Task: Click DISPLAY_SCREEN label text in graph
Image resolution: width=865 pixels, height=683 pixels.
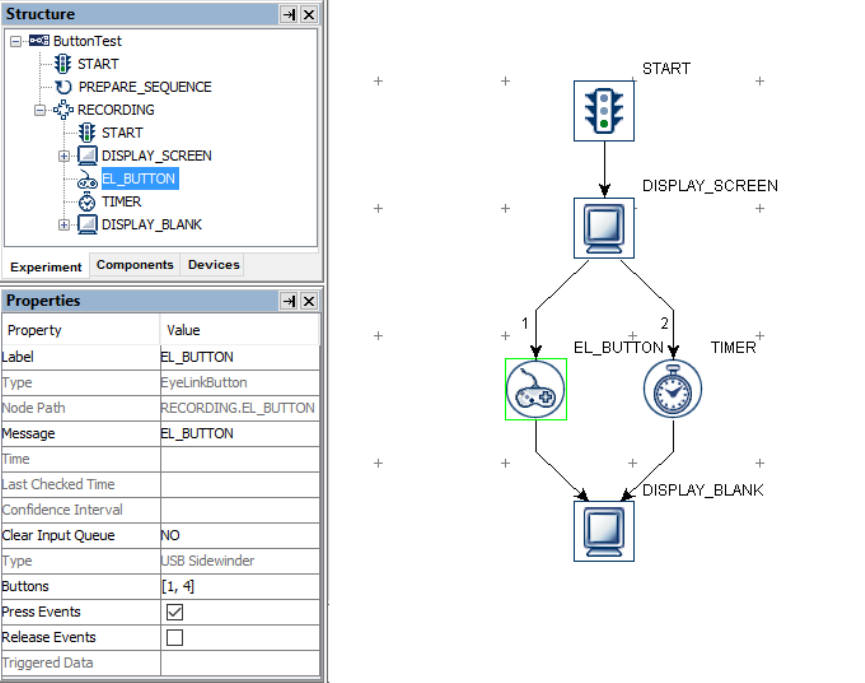Action: point(710,185)
